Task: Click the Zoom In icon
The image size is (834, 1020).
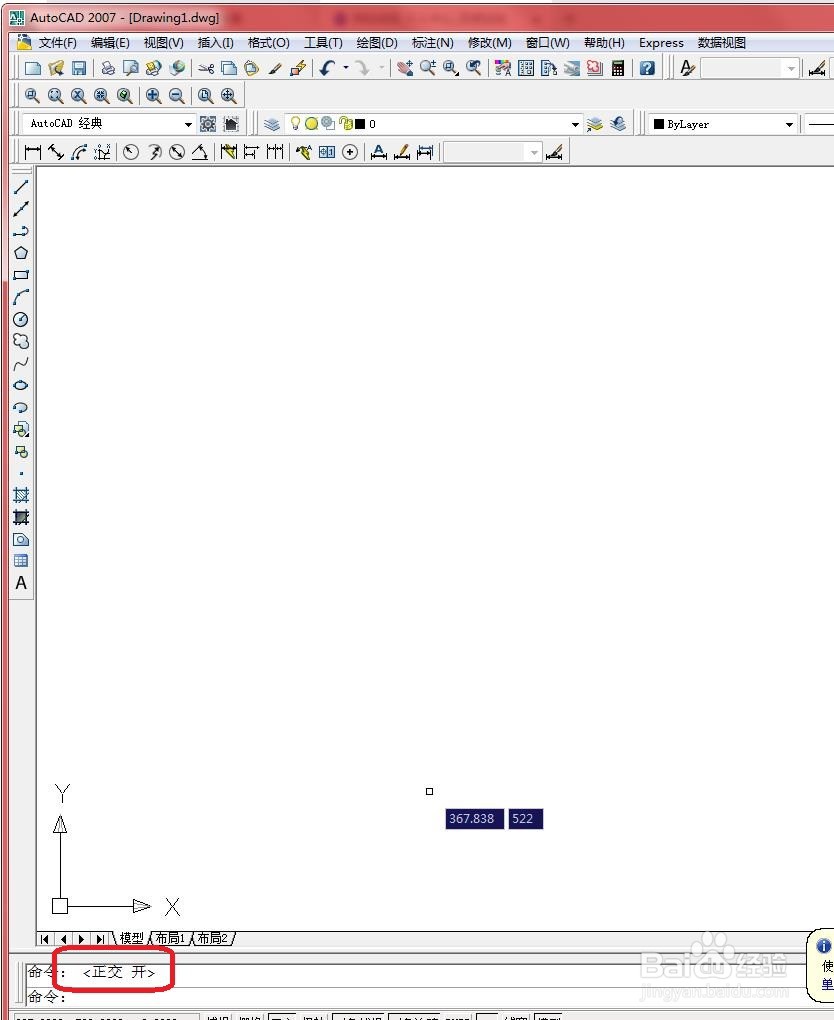Action: coord(154,96)
